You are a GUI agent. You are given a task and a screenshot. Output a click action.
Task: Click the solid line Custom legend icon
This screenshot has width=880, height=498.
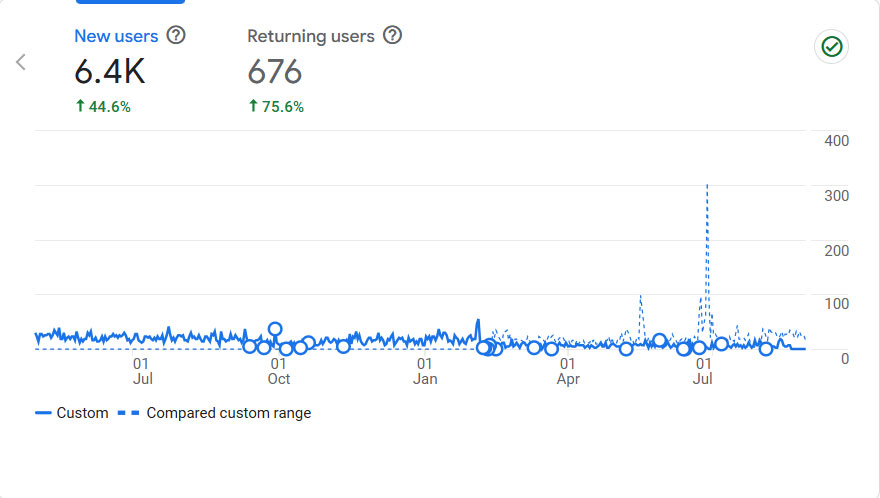tap(43, 413)
